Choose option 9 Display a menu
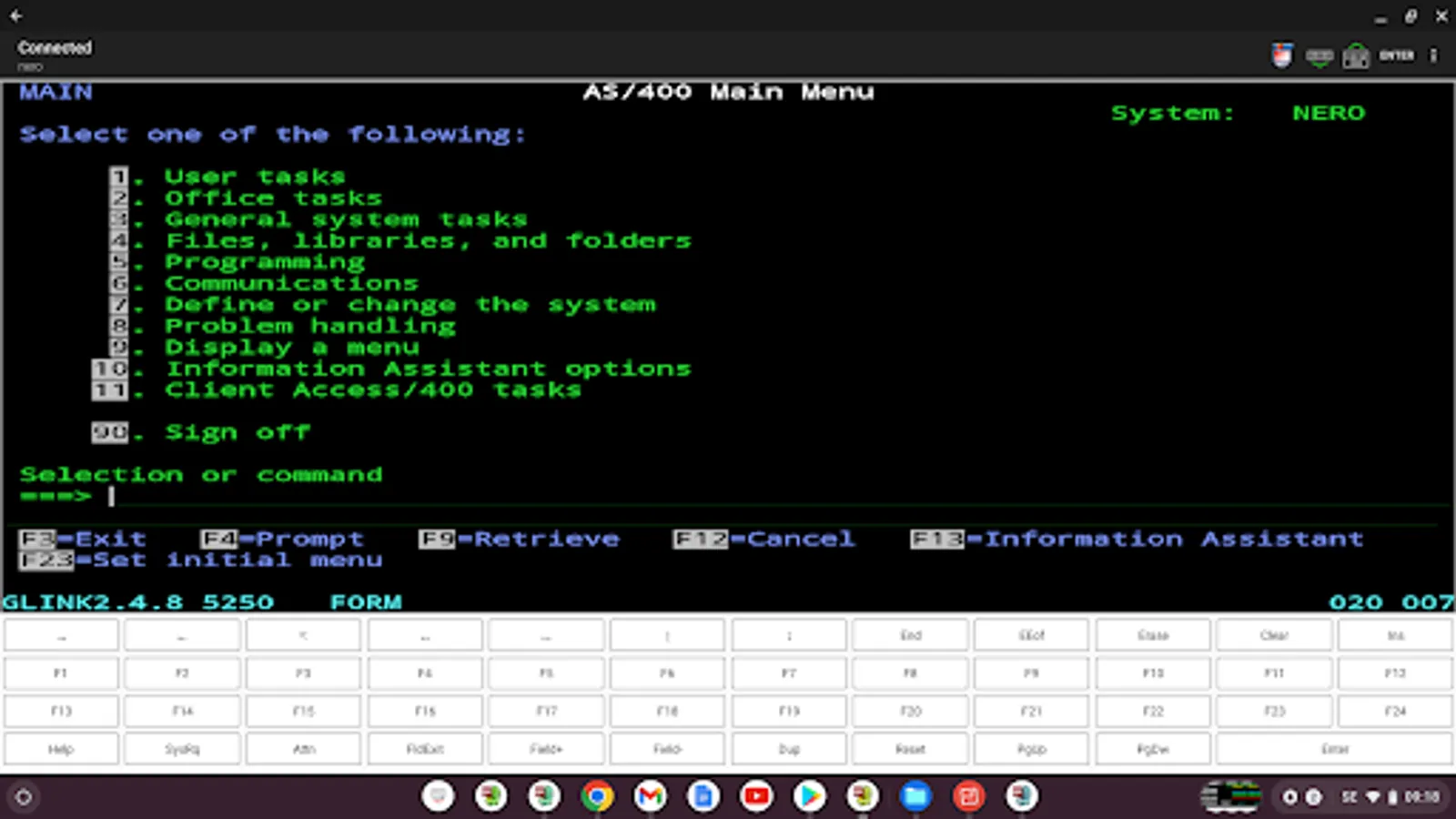Viewport: 1456px width, 819px height. pyautogui.click(x=264, y=347)
